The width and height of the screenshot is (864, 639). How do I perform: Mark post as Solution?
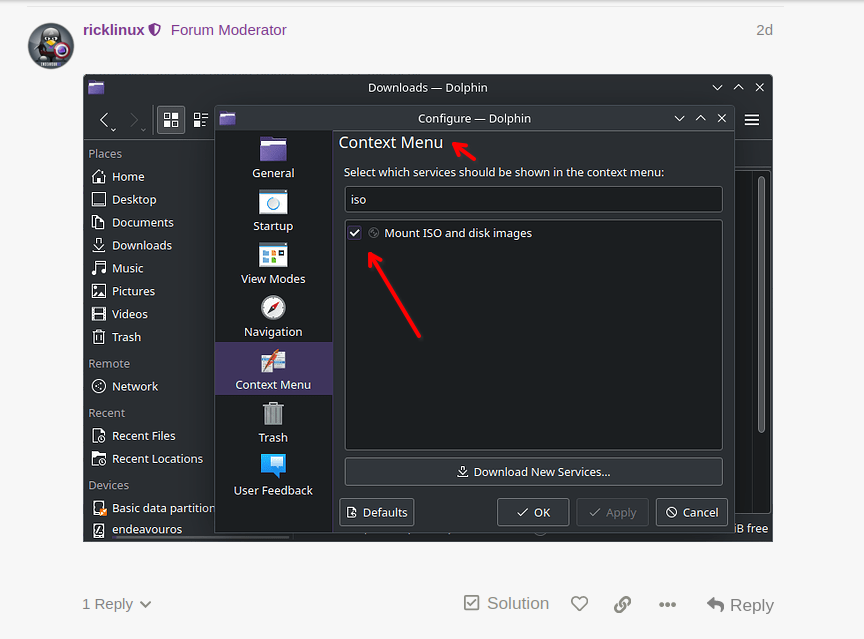tap(506, 604)
